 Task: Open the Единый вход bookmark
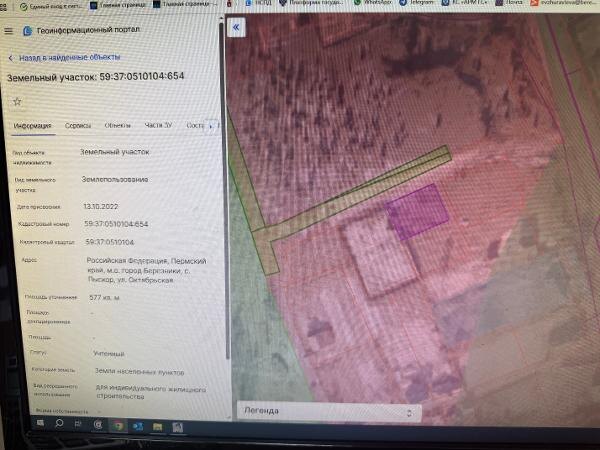(x=51, y=7)
